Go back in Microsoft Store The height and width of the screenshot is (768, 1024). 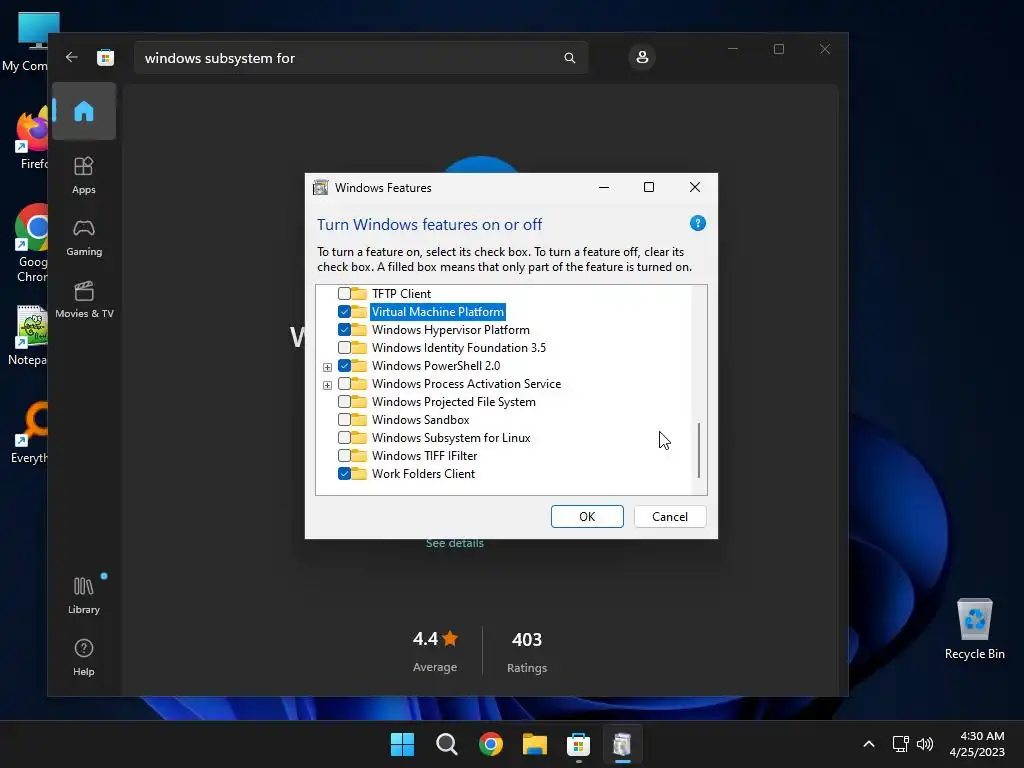72,57
